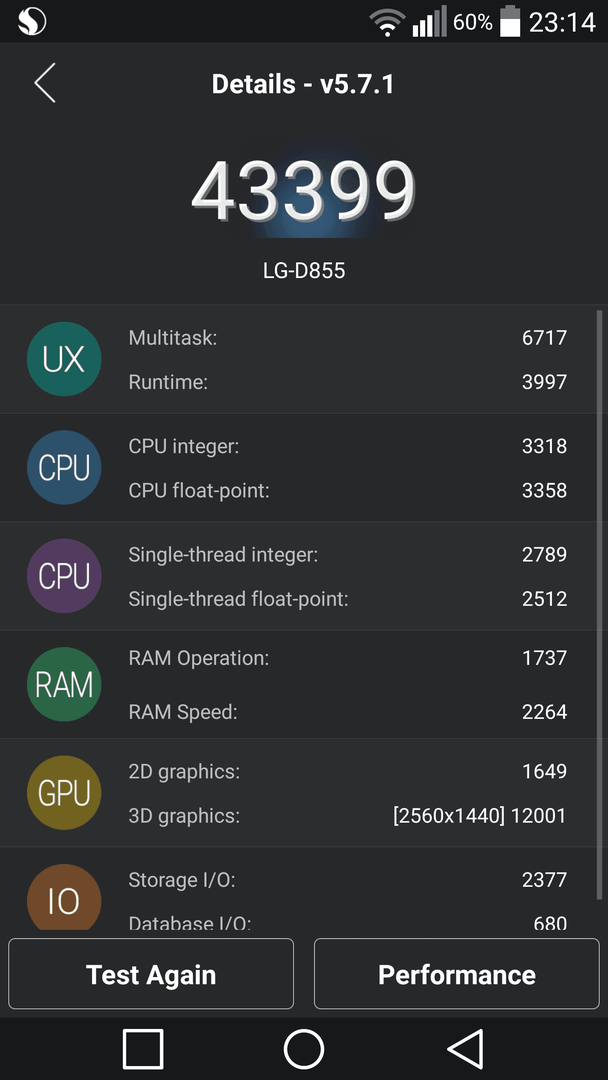Click the Test Again button
Image resolution: width=608 pixels, height=1080 pixels.
tap(151, 974)
